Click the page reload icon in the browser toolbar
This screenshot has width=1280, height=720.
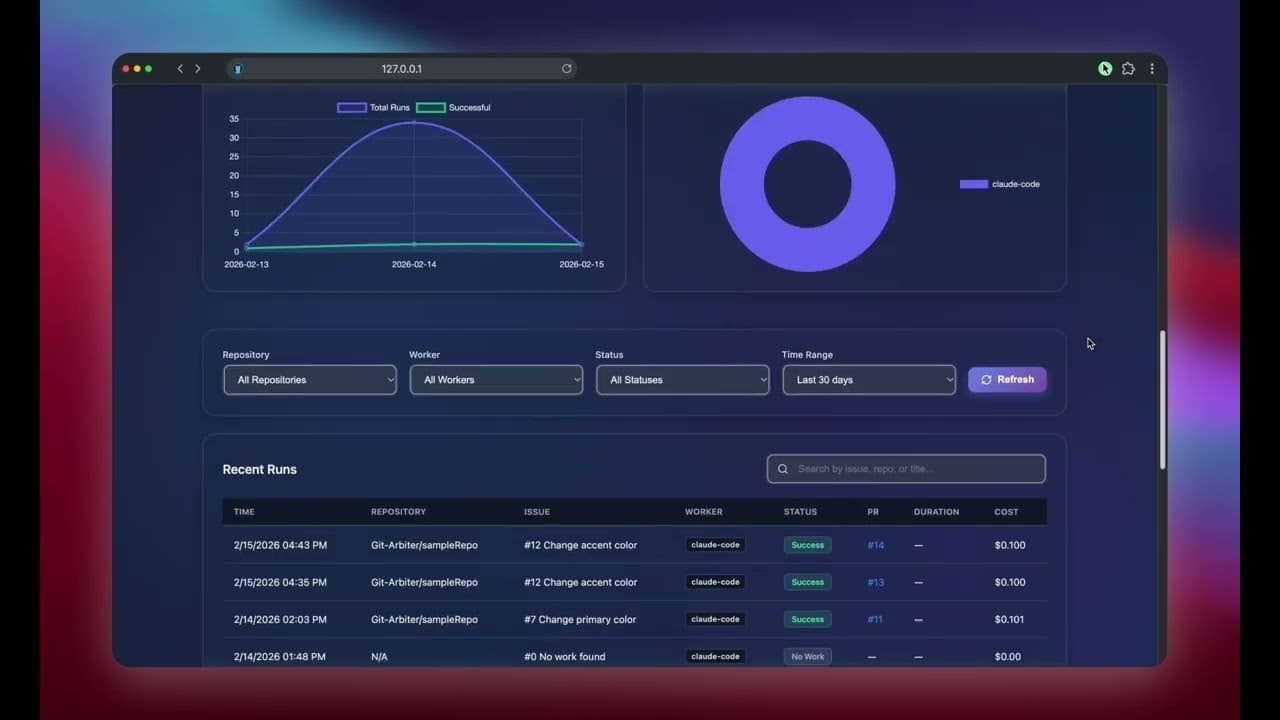(x=567, y=69)
